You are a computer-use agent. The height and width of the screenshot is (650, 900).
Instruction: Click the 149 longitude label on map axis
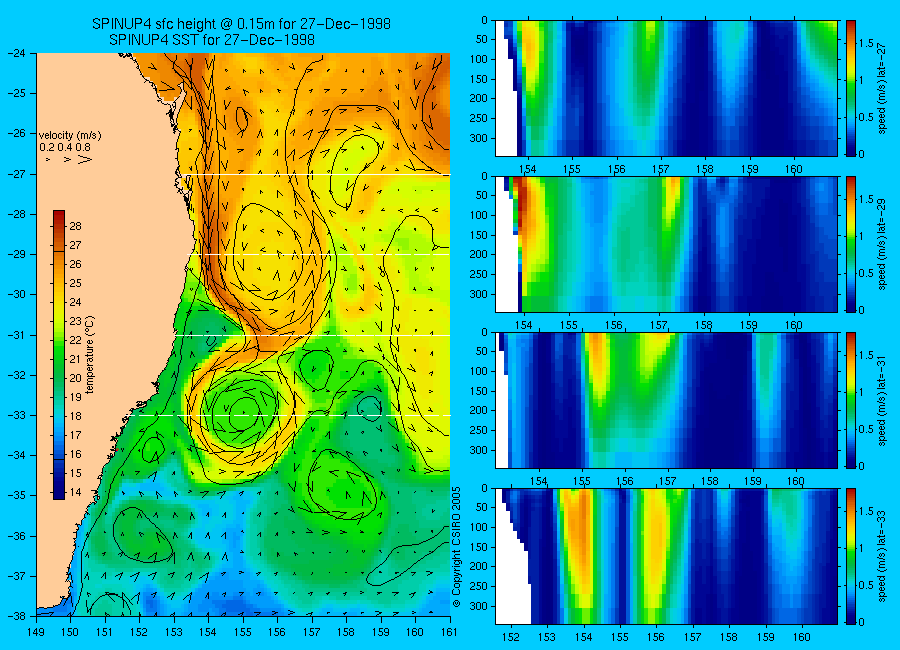tap(36, 632)
